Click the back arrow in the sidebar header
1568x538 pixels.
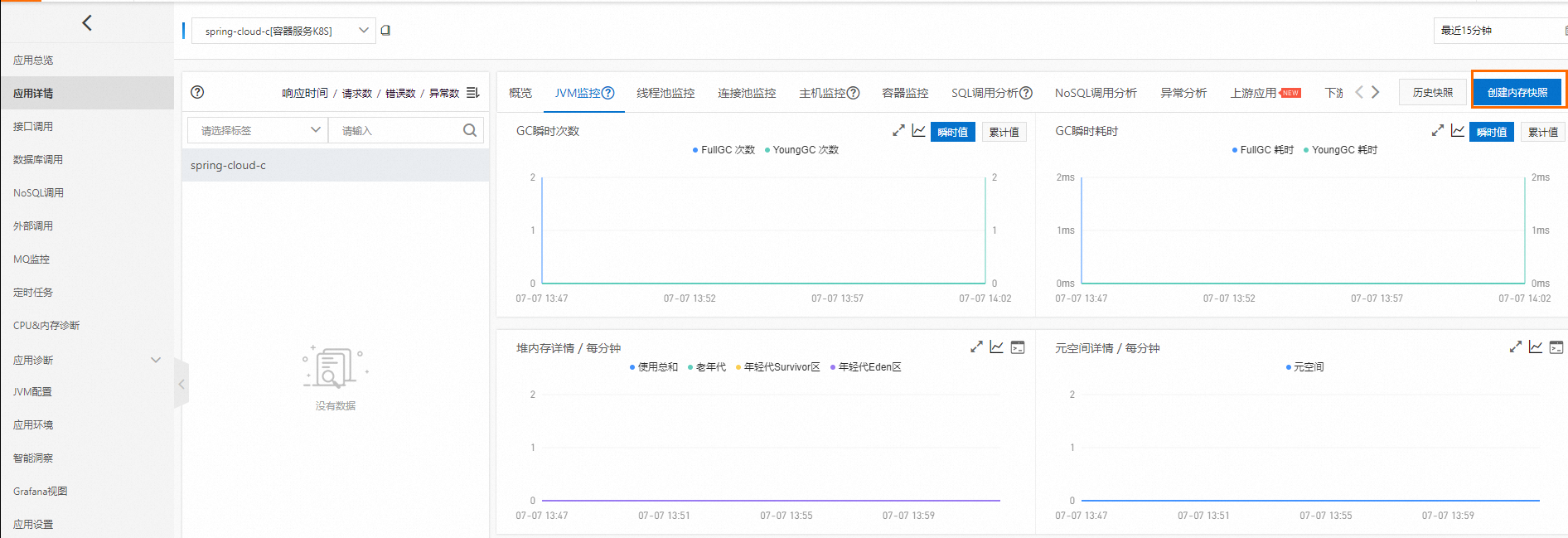(x=87, y=23)
